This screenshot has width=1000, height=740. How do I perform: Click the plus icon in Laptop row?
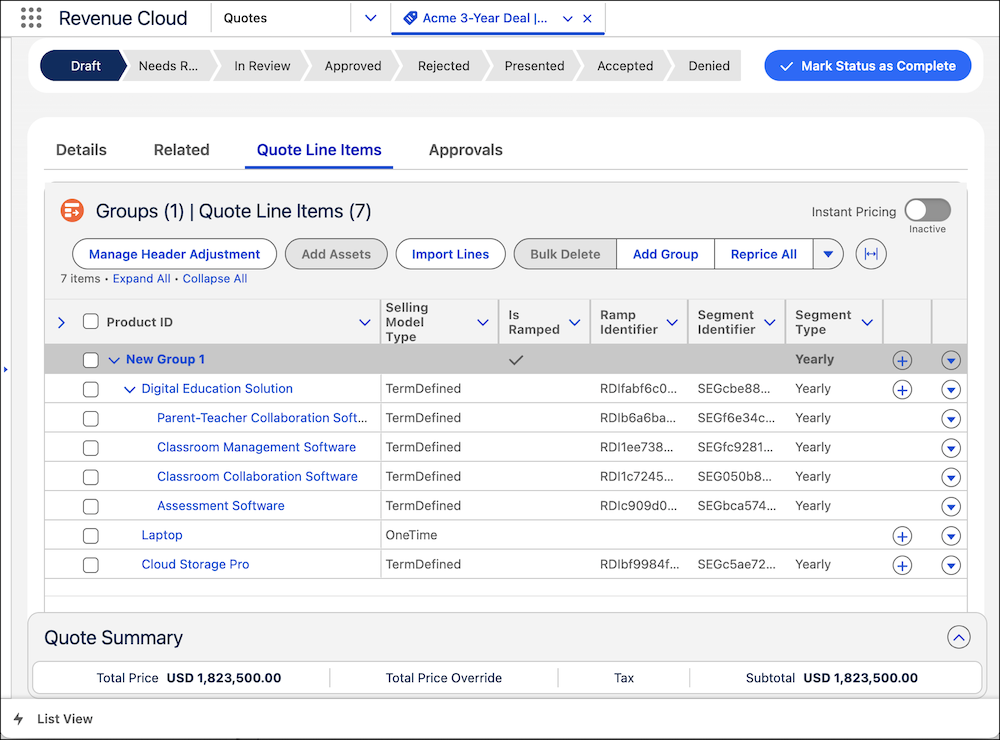pos(902,536)
